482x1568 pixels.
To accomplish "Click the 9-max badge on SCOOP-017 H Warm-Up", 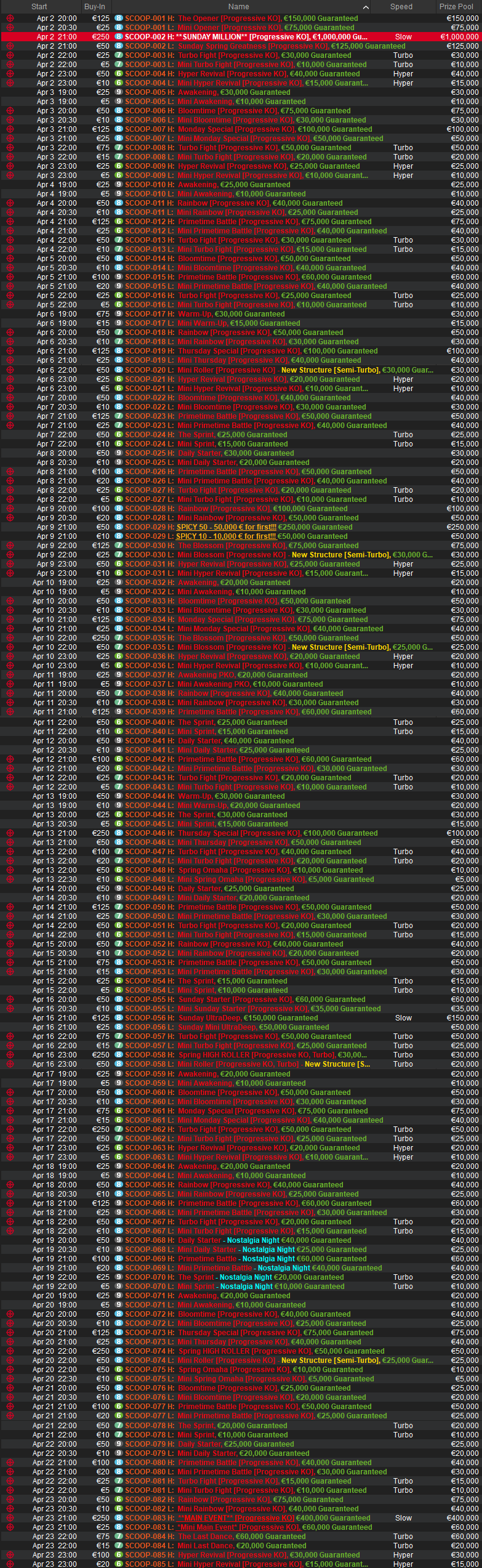I will [119, 314].
